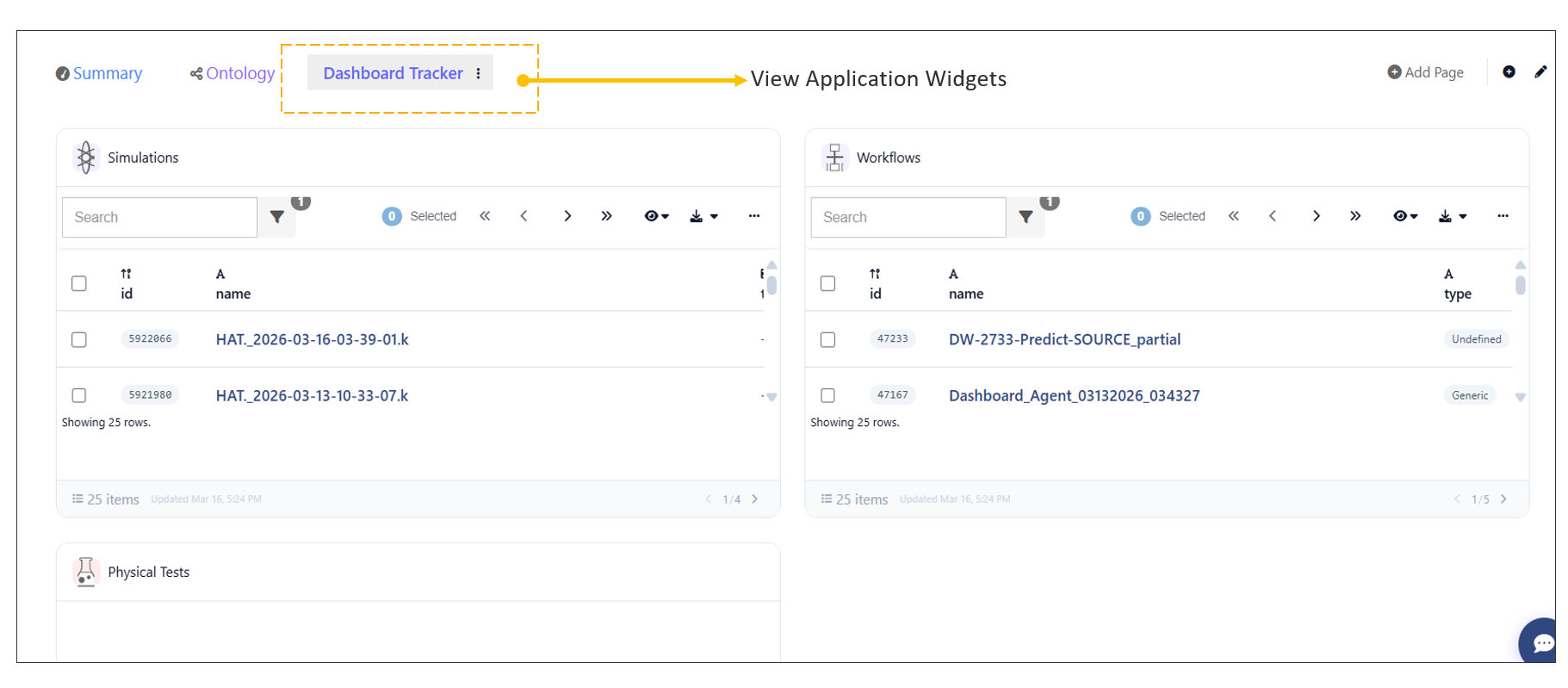1568x688 pixels.
Task: Jump to last page in Simulations table
Action: [606, 216]
